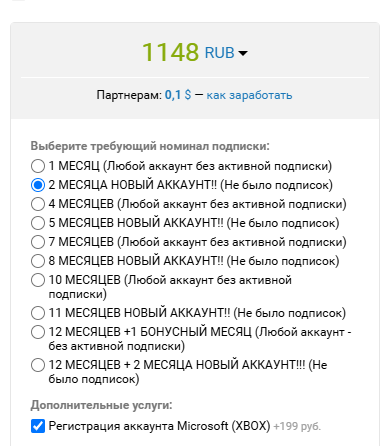Choose 12 МЕСЯЦЕВ + 2 МЕСЯЦА radio

pos(38,365)
